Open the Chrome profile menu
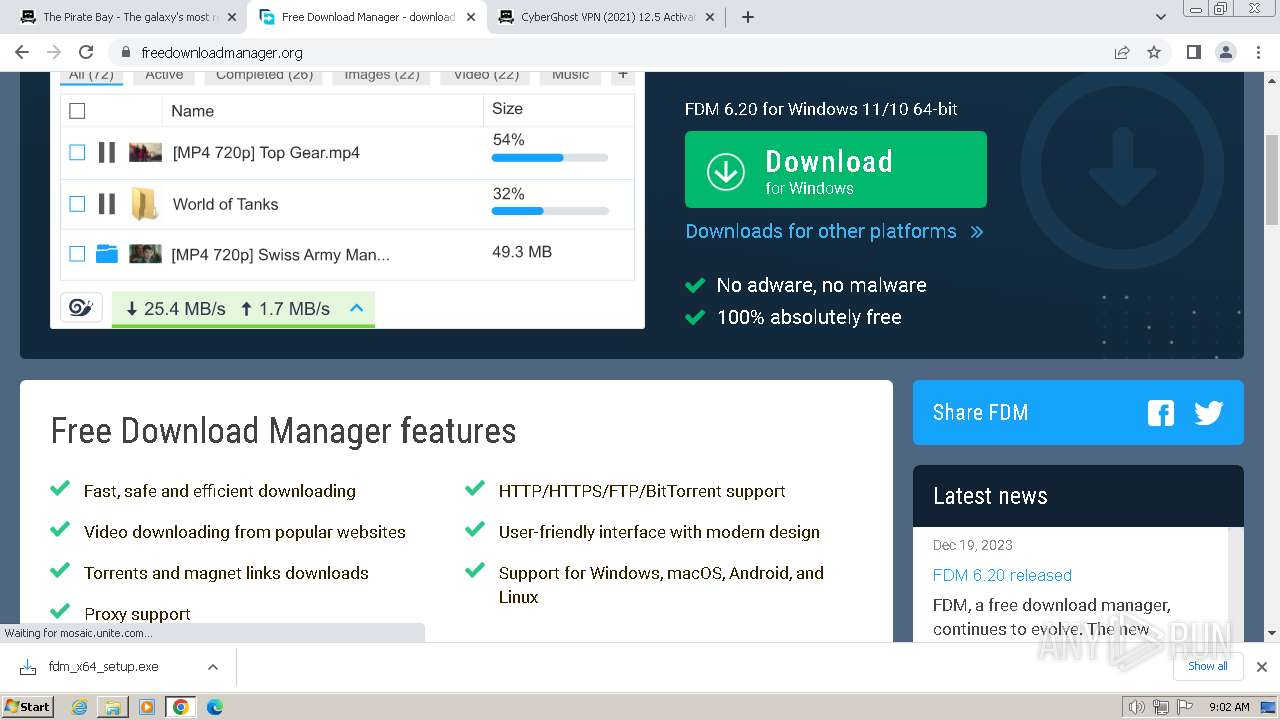This screenshot has height=720, width=1280. pos(1225,52)
